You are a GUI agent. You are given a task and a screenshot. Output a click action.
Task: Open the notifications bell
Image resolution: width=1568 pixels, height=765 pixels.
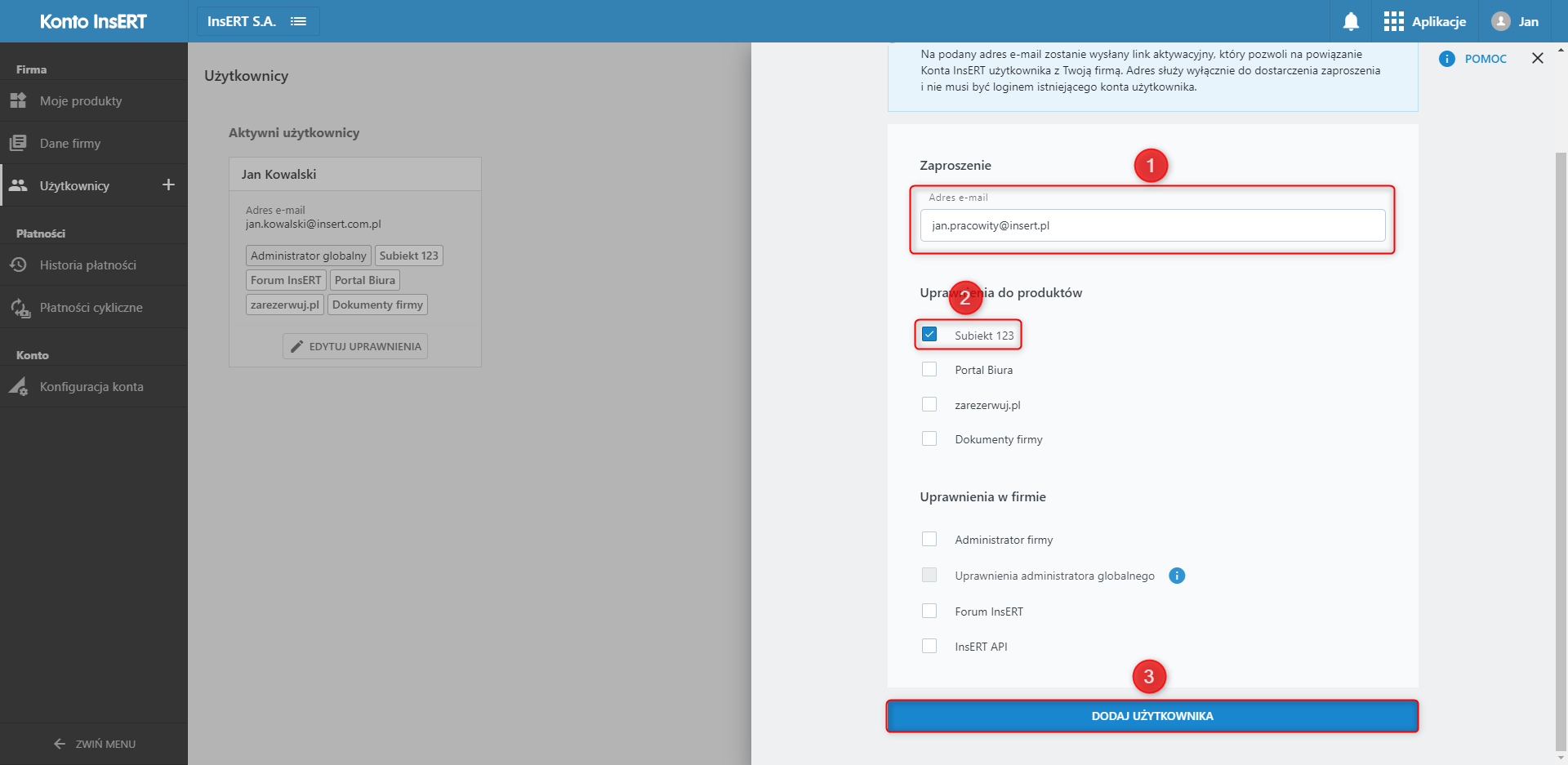(1351, 21)
